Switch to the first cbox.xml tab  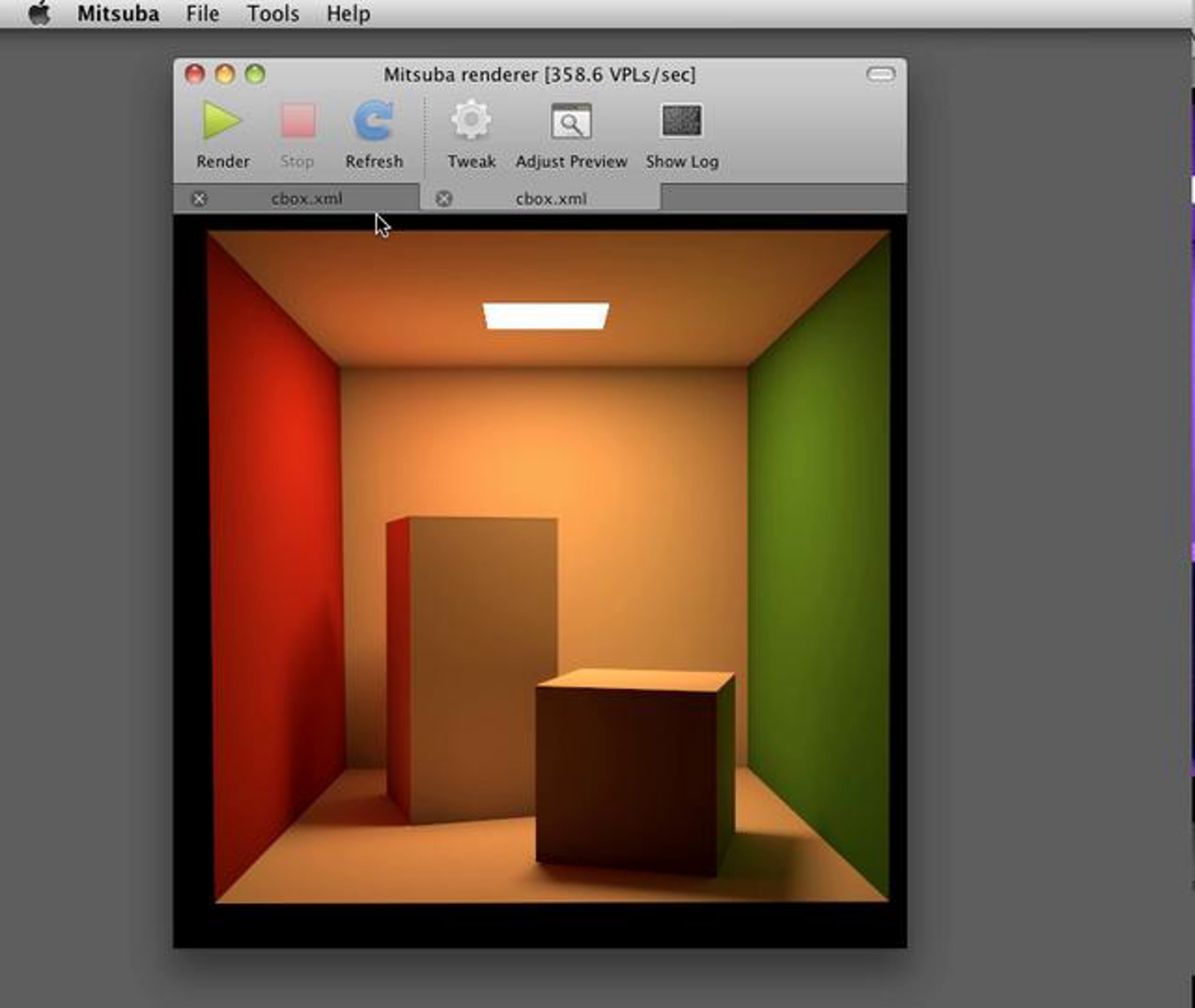click(297, 198)
